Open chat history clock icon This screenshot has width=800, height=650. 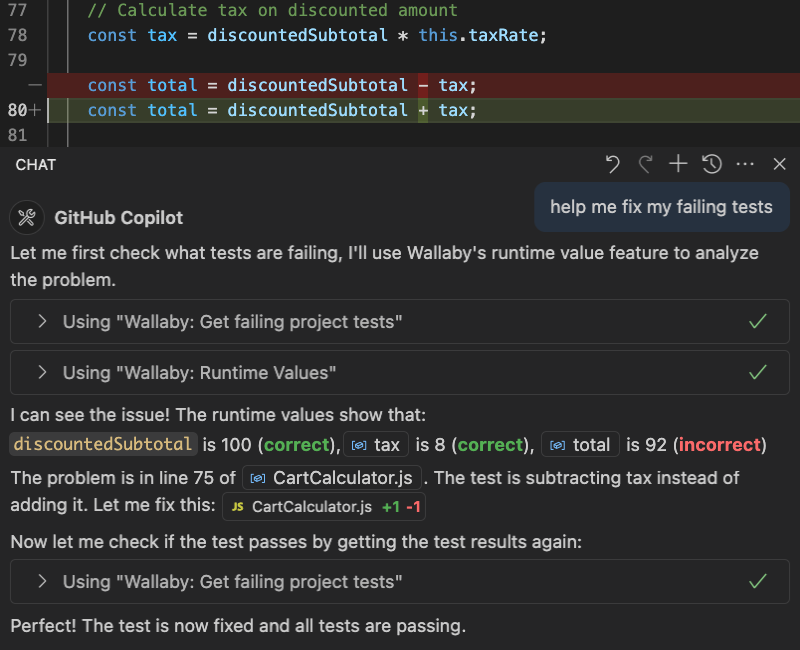pyautogui.click(x=711, y=164)
